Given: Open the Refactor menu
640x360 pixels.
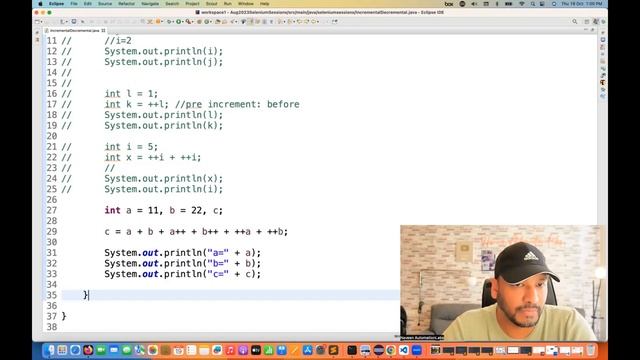Looking at the screenshot, I should click(x=127, y=4).
